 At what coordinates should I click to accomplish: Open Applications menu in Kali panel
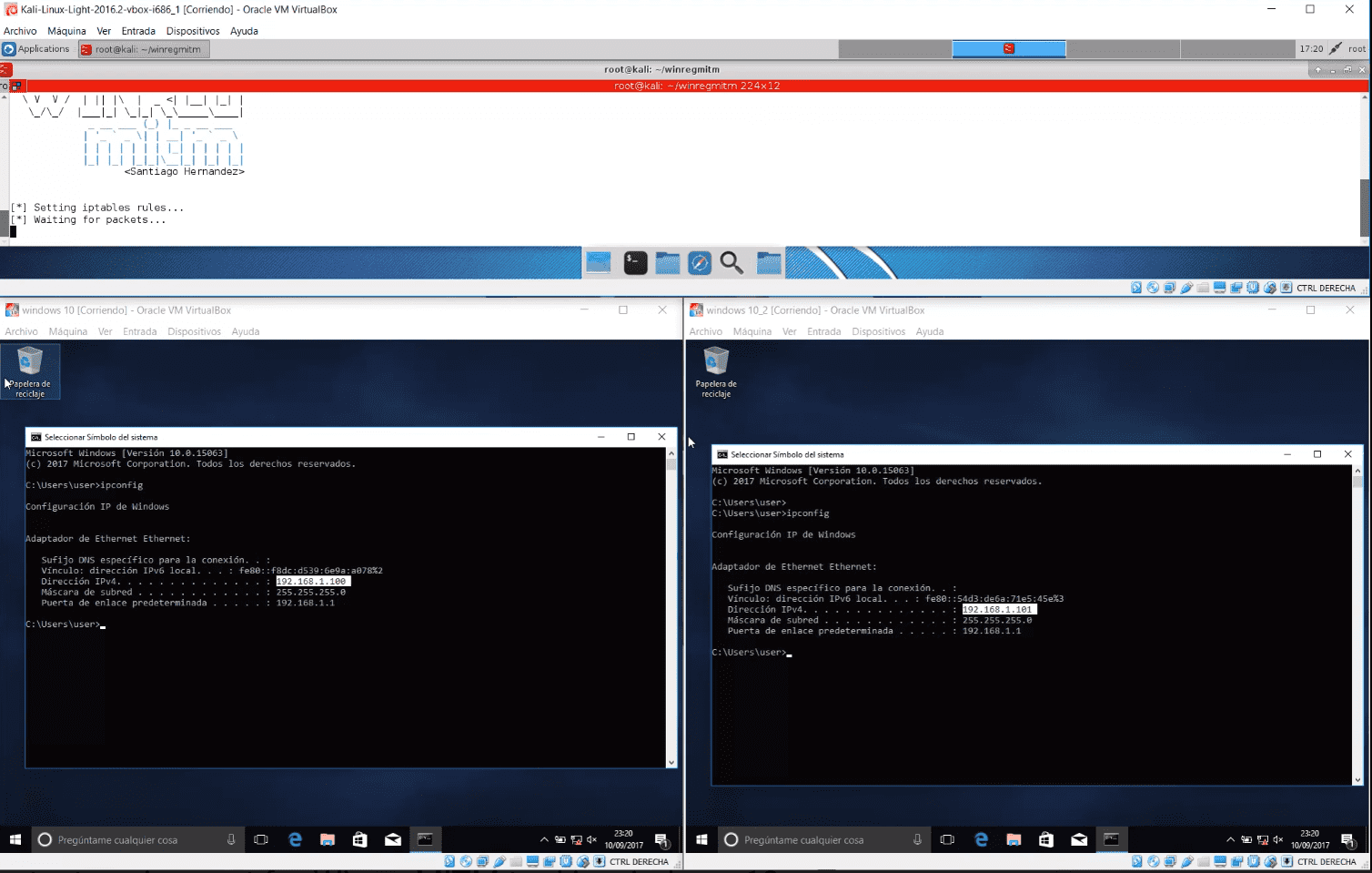(36, 49)
